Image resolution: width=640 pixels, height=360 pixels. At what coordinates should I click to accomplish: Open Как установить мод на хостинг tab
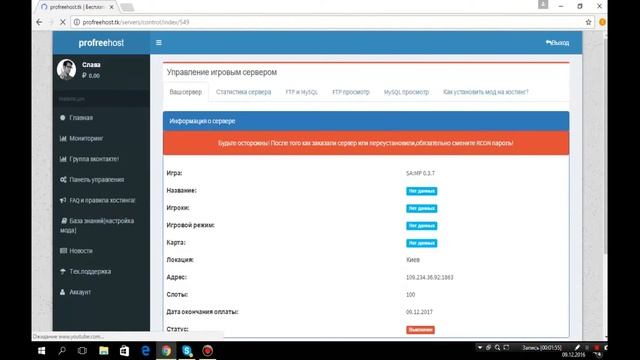click(x=486, y=92)
